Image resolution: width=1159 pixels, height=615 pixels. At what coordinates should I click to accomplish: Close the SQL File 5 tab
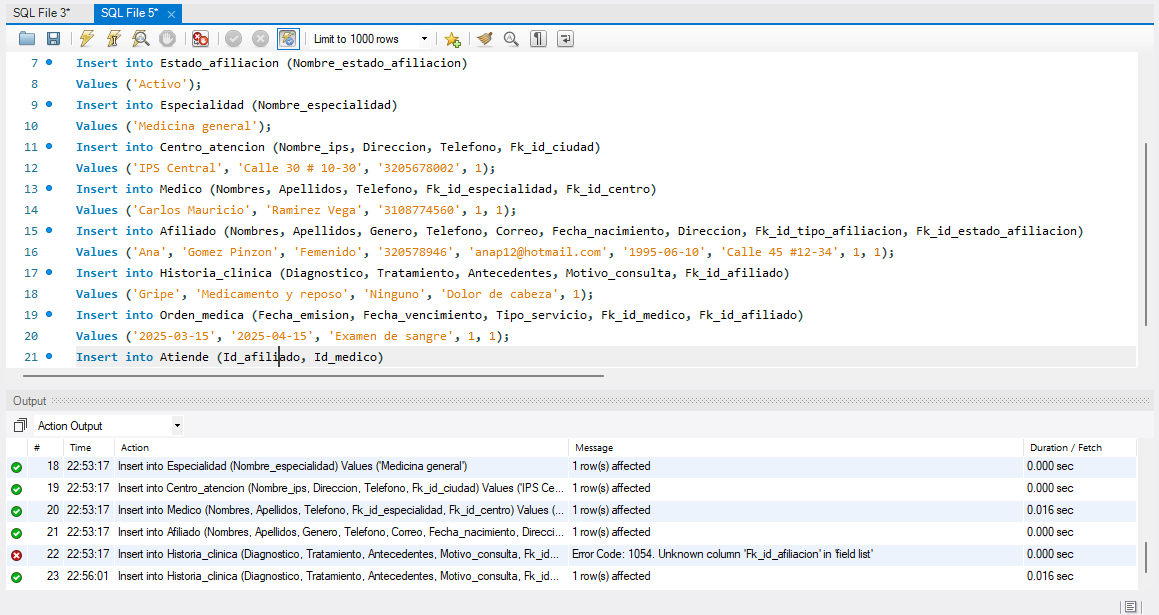172,14
